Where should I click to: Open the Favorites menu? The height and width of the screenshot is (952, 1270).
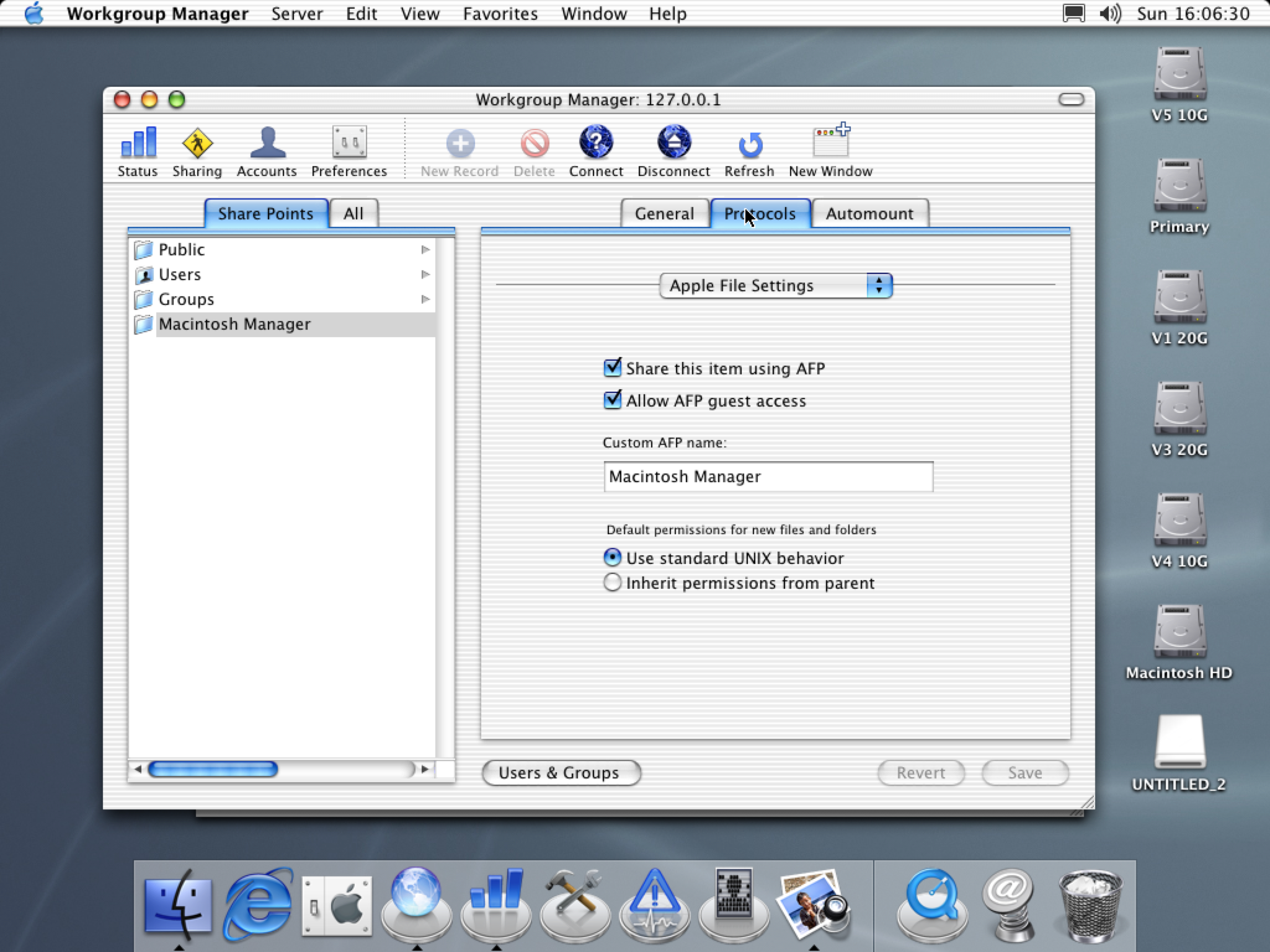coord(500,14)
